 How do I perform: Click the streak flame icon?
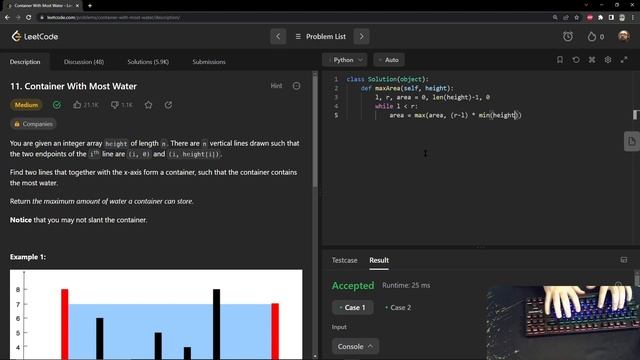(592, 36)
